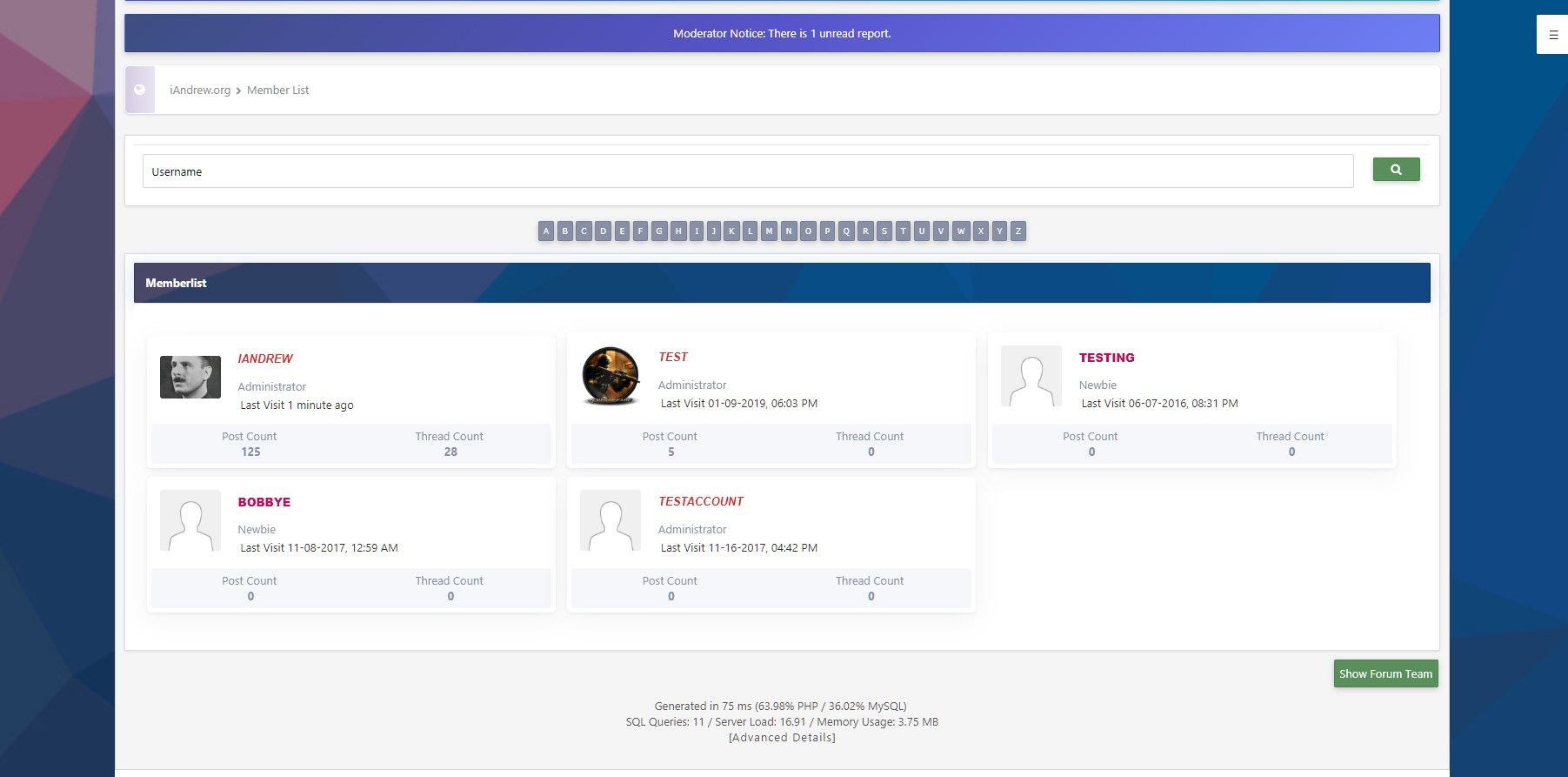Open the Advanced Details link

(x=782, y=738)
